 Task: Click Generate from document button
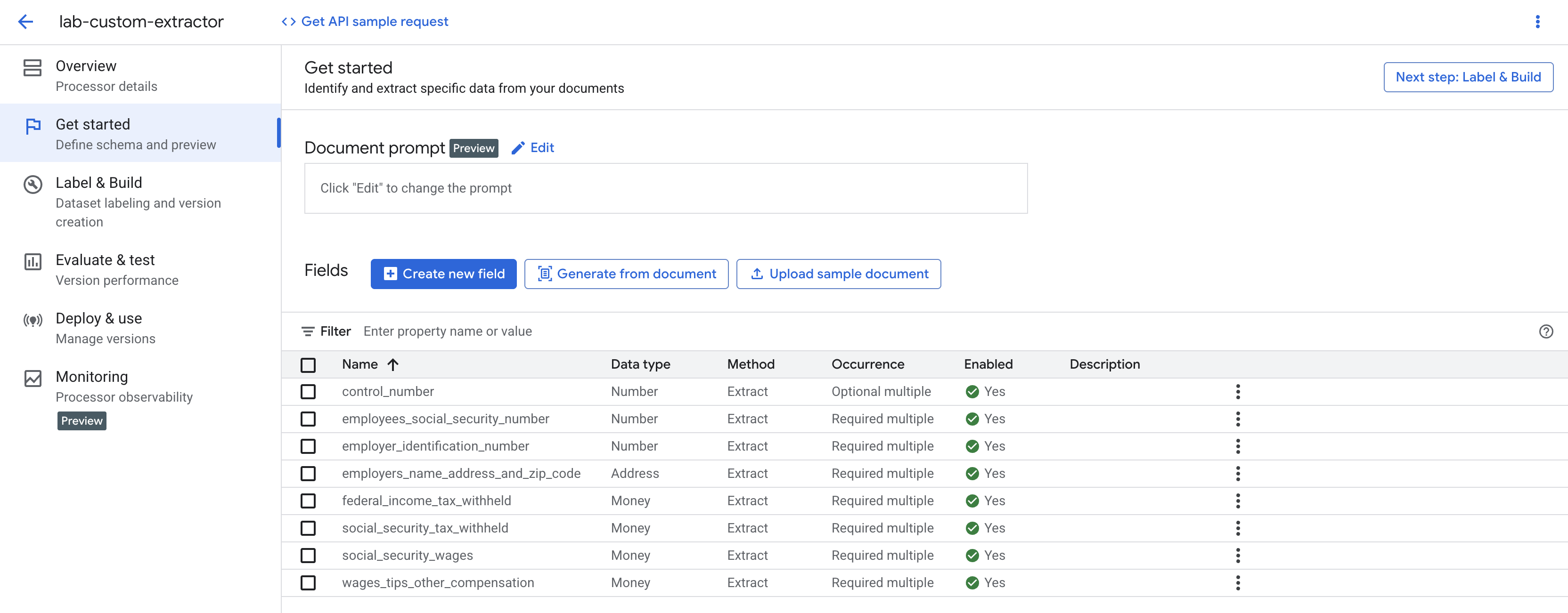point(626,274)
